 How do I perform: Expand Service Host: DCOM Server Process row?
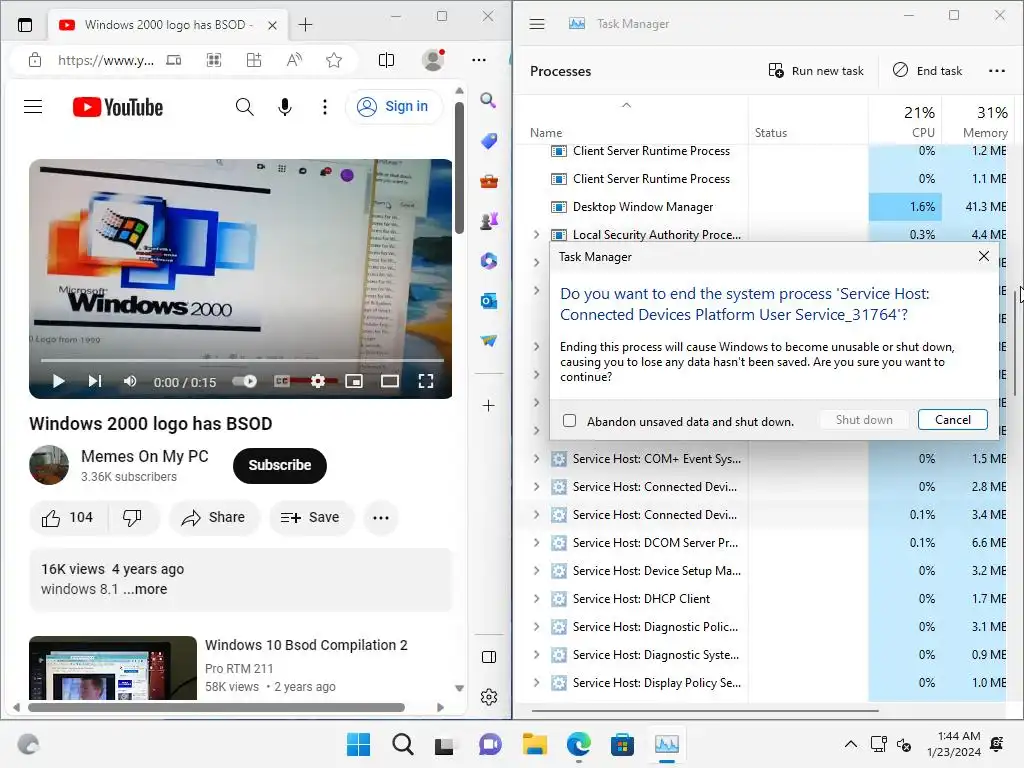pyautogui.click(x=536, y=543)
